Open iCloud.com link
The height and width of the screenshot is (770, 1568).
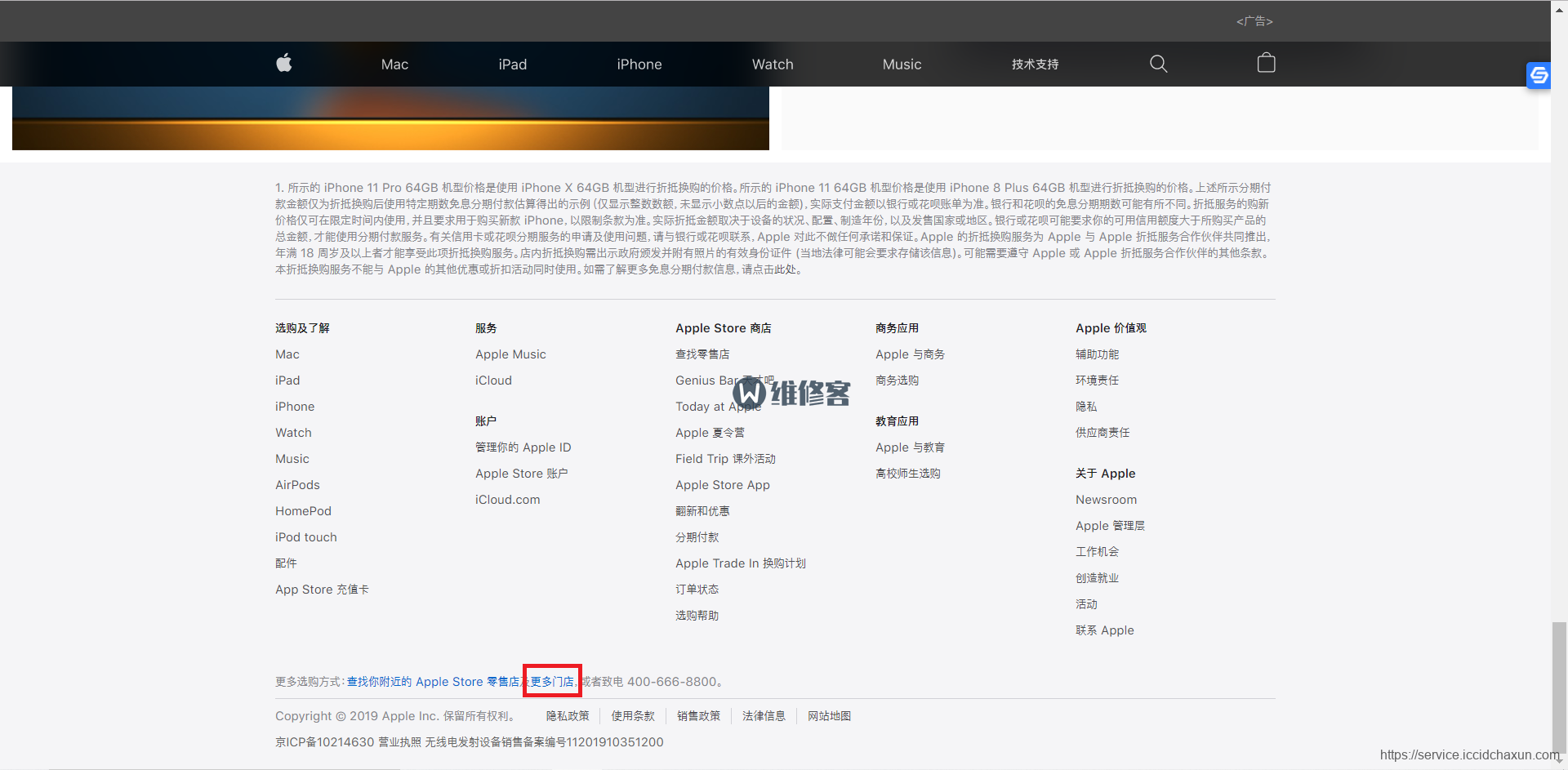pyautogui.click(x=507, y=500)
